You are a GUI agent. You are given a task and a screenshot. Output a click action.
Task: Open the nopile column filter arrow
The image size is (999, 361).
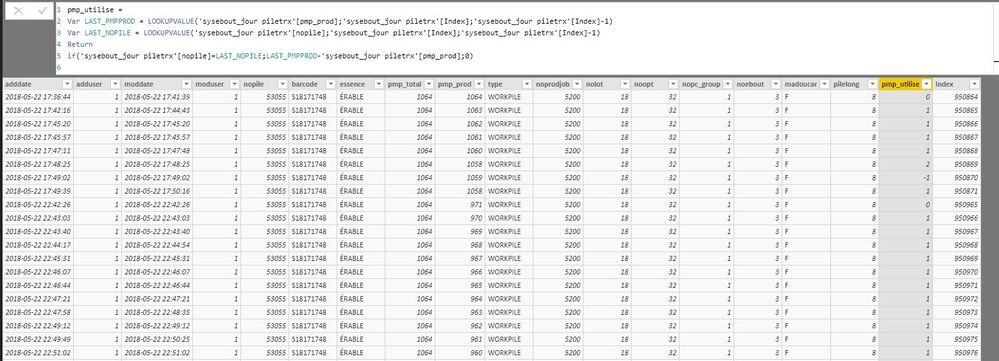[x=282, y=84]
